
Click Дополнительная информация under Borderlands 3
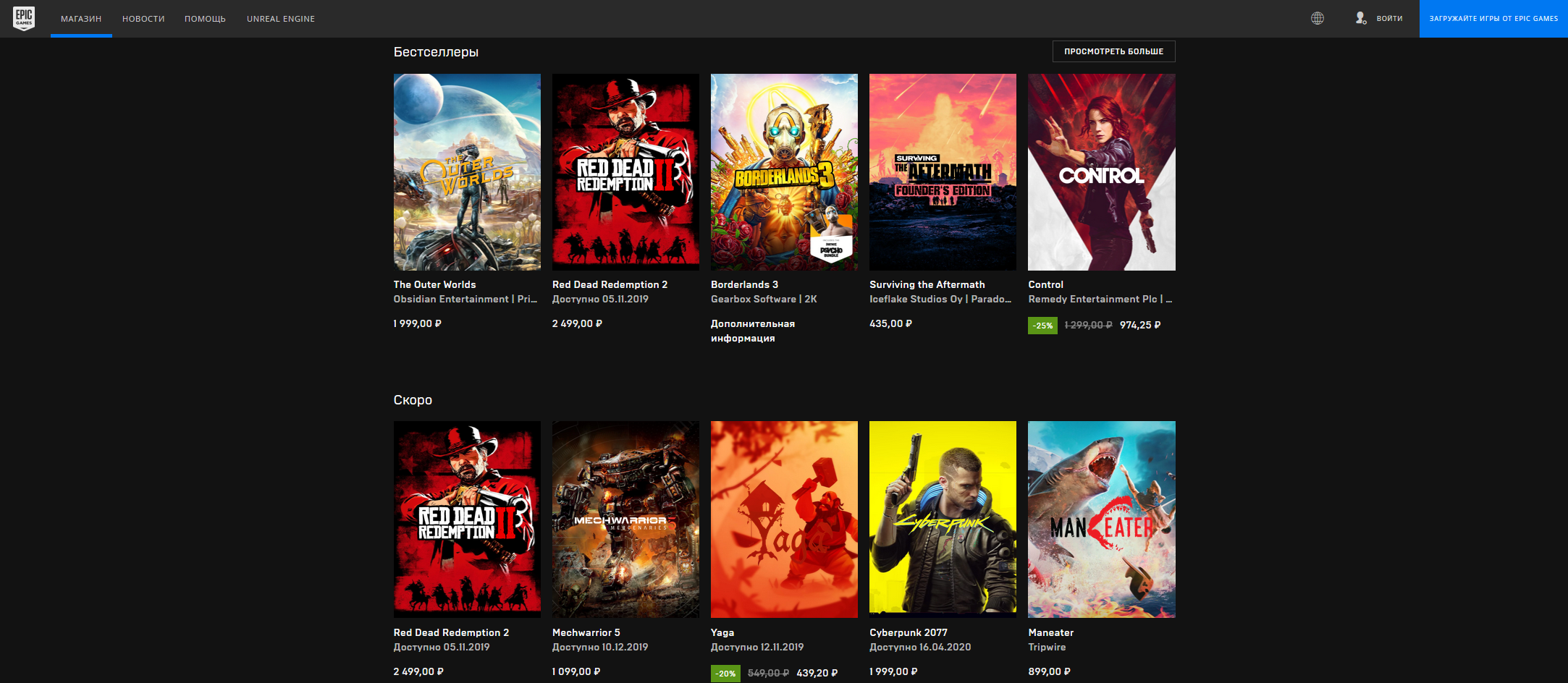point(753,331)
